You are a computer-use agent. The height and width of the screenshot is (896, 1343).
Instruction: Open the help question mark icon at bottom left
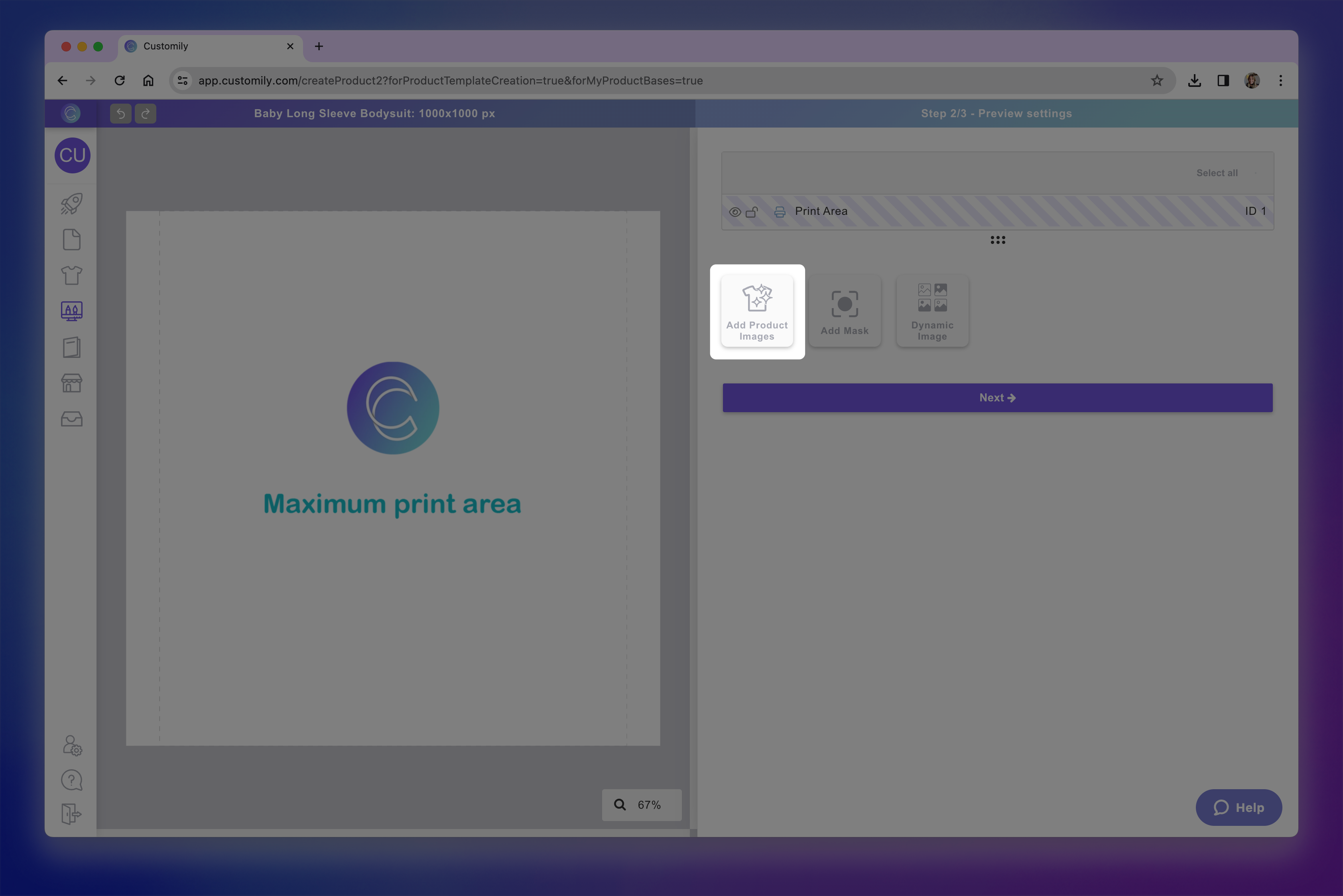[71, 780]
